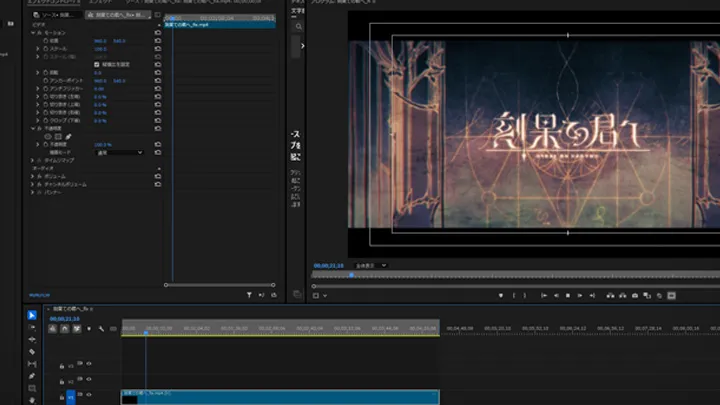Image resolution: width=720 pixels, height=405 pixels.
Task: Select the Ripple Edit tool
Action: 32,339
